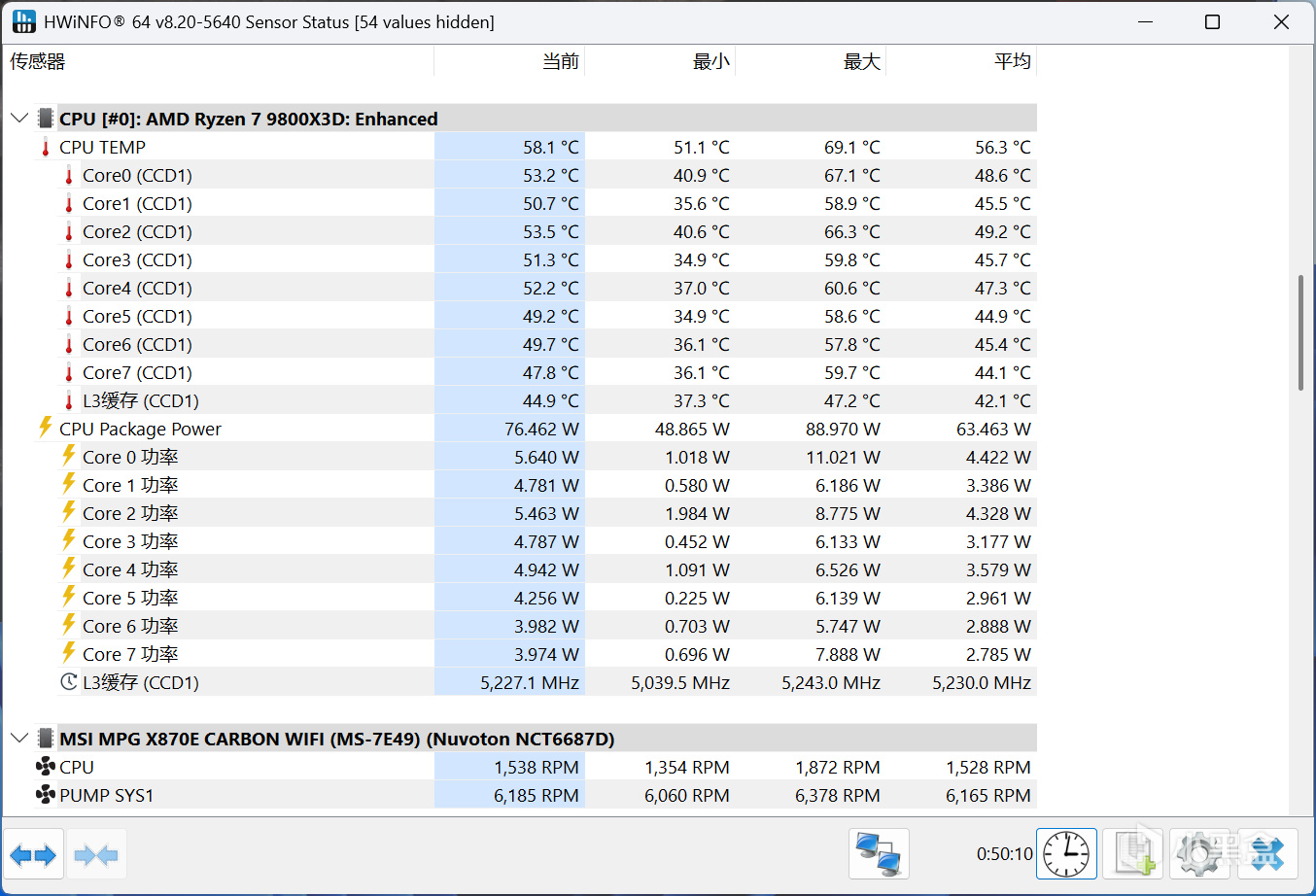Viewport: 1316px width, 896px height.
Task: Click the lightning icon beside Core 0 功率
Action: 69,456
